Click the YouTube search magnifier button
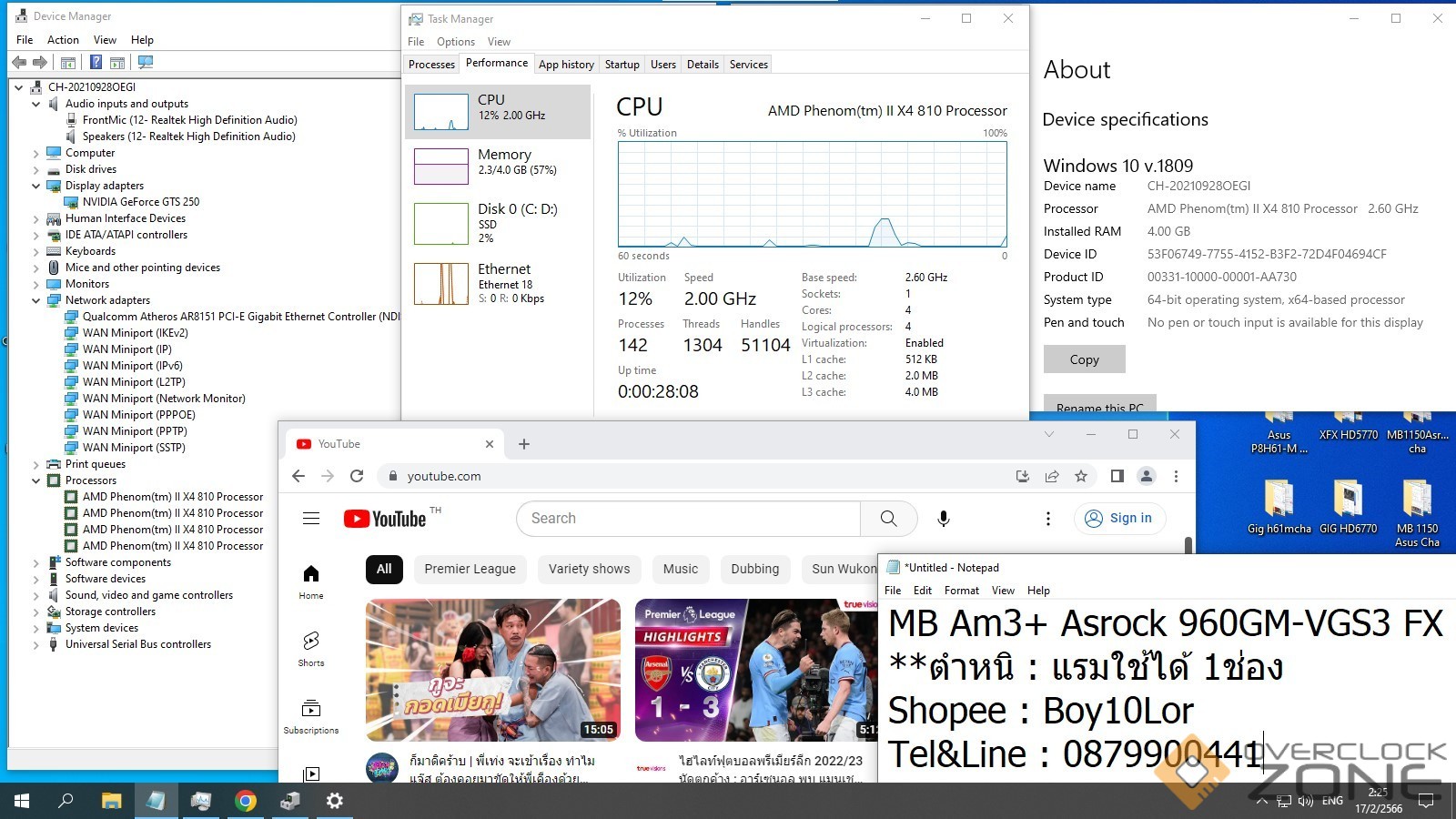 point(888,519)
